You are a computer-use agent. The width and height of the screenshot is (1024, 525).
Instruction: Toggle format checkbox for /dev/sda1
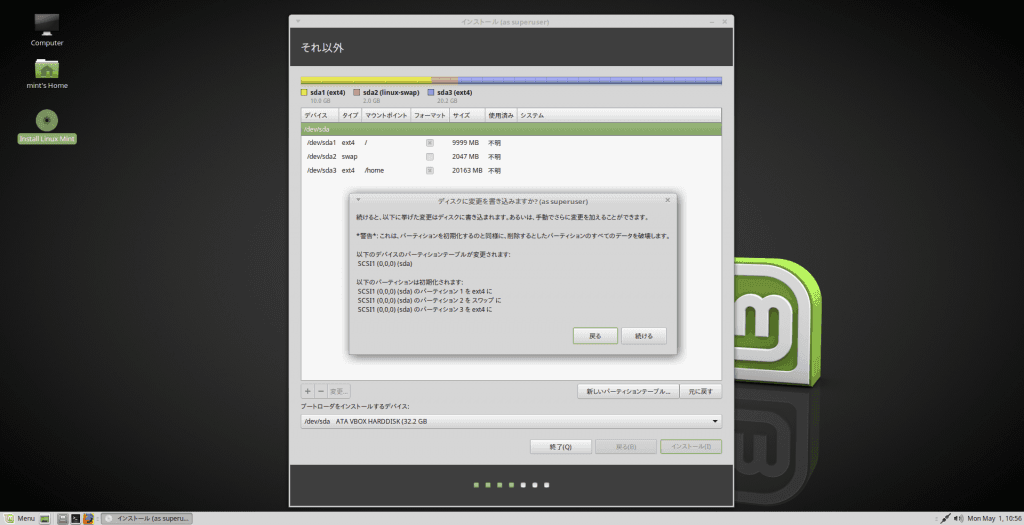point(430,142)
